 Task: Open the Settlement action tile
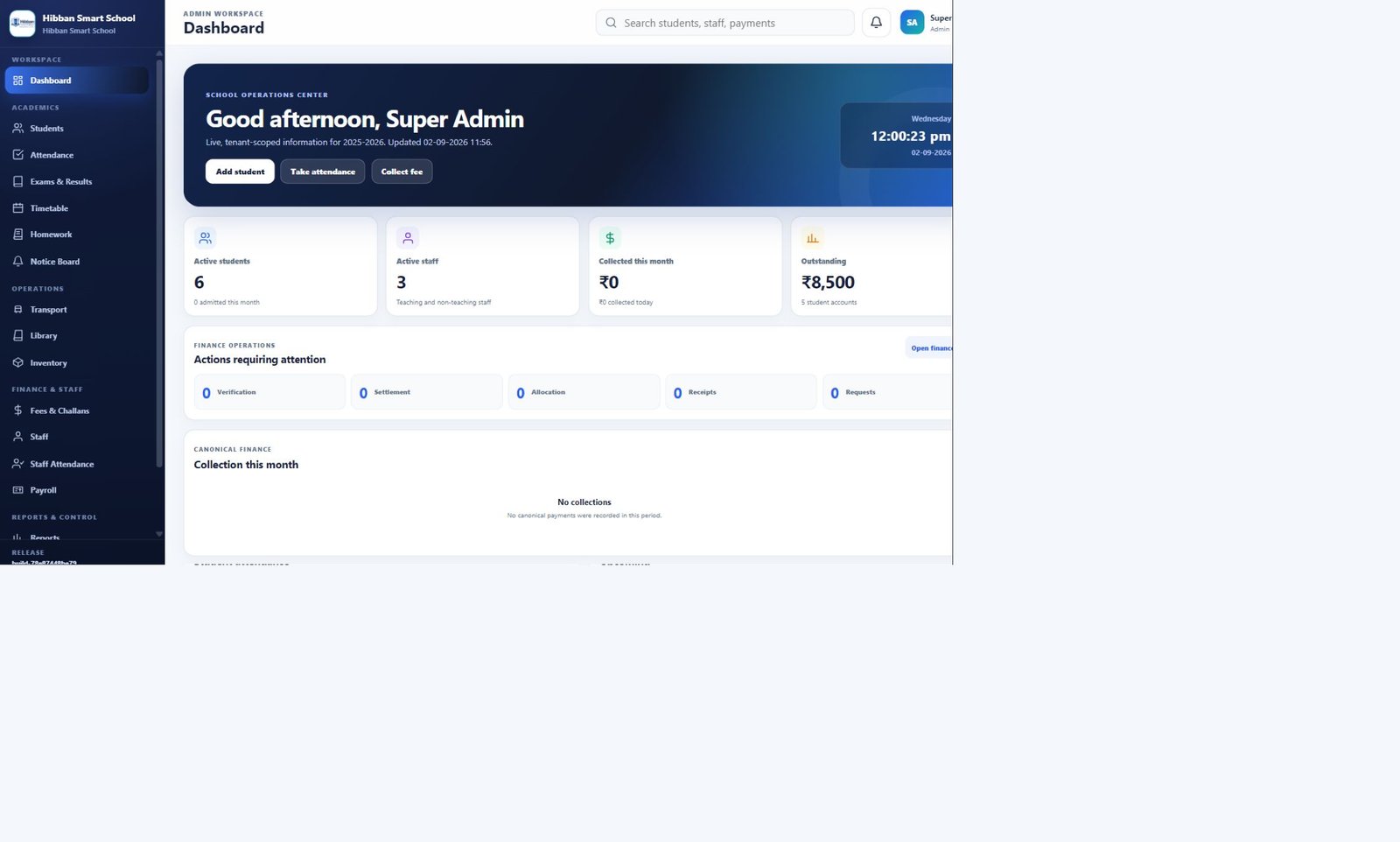427,392
